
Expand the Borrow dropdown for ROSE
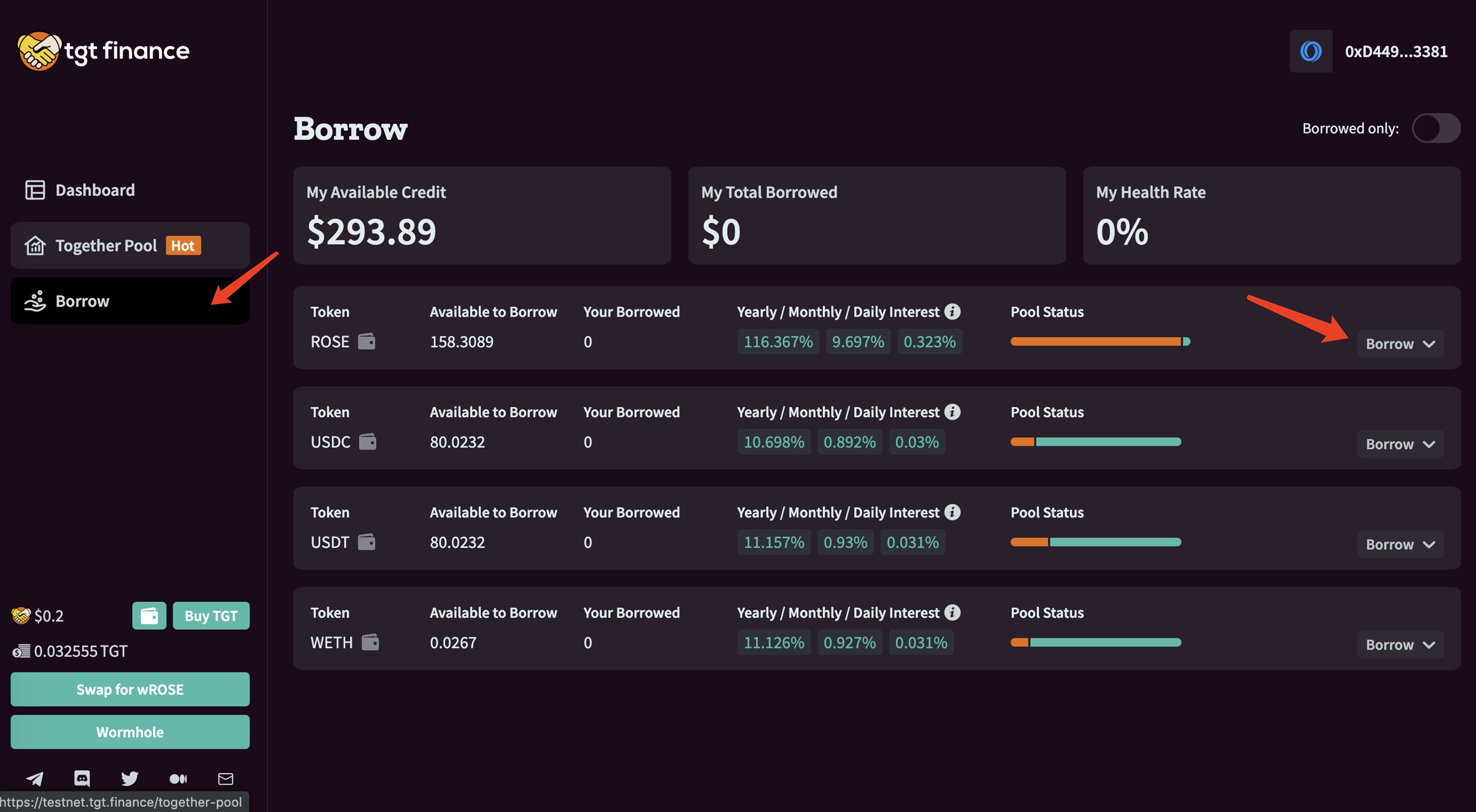(1400, 344)
